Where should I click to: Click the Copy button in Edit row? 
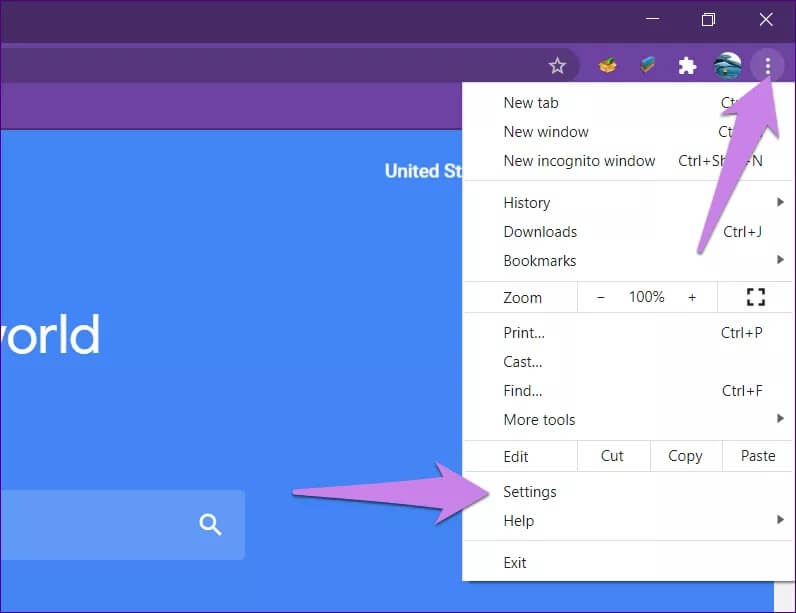point(685,456)
